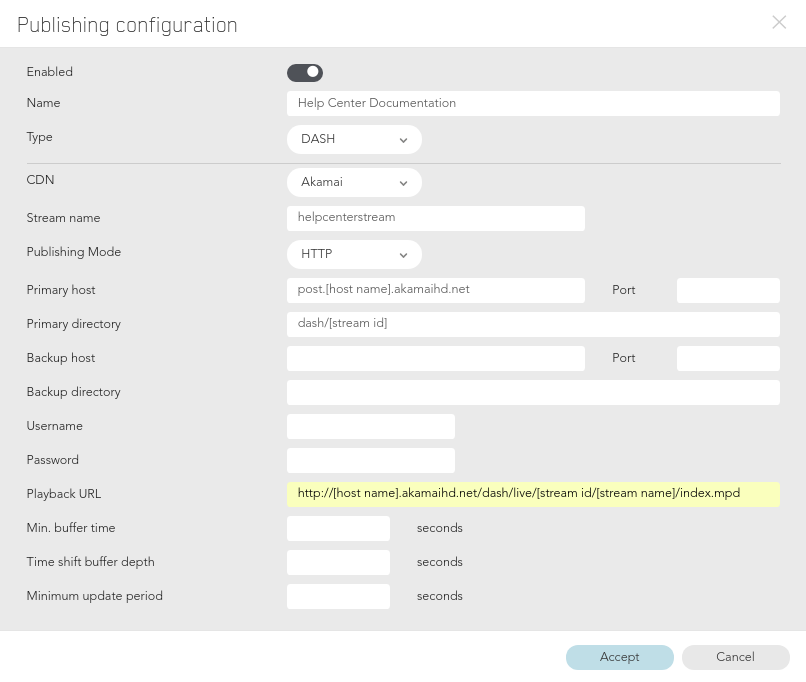Image resolution: width=806 pixels, height=682 pixels.
Task: Close the Publishing configuration dialog
Action: (x=779, y=22)
